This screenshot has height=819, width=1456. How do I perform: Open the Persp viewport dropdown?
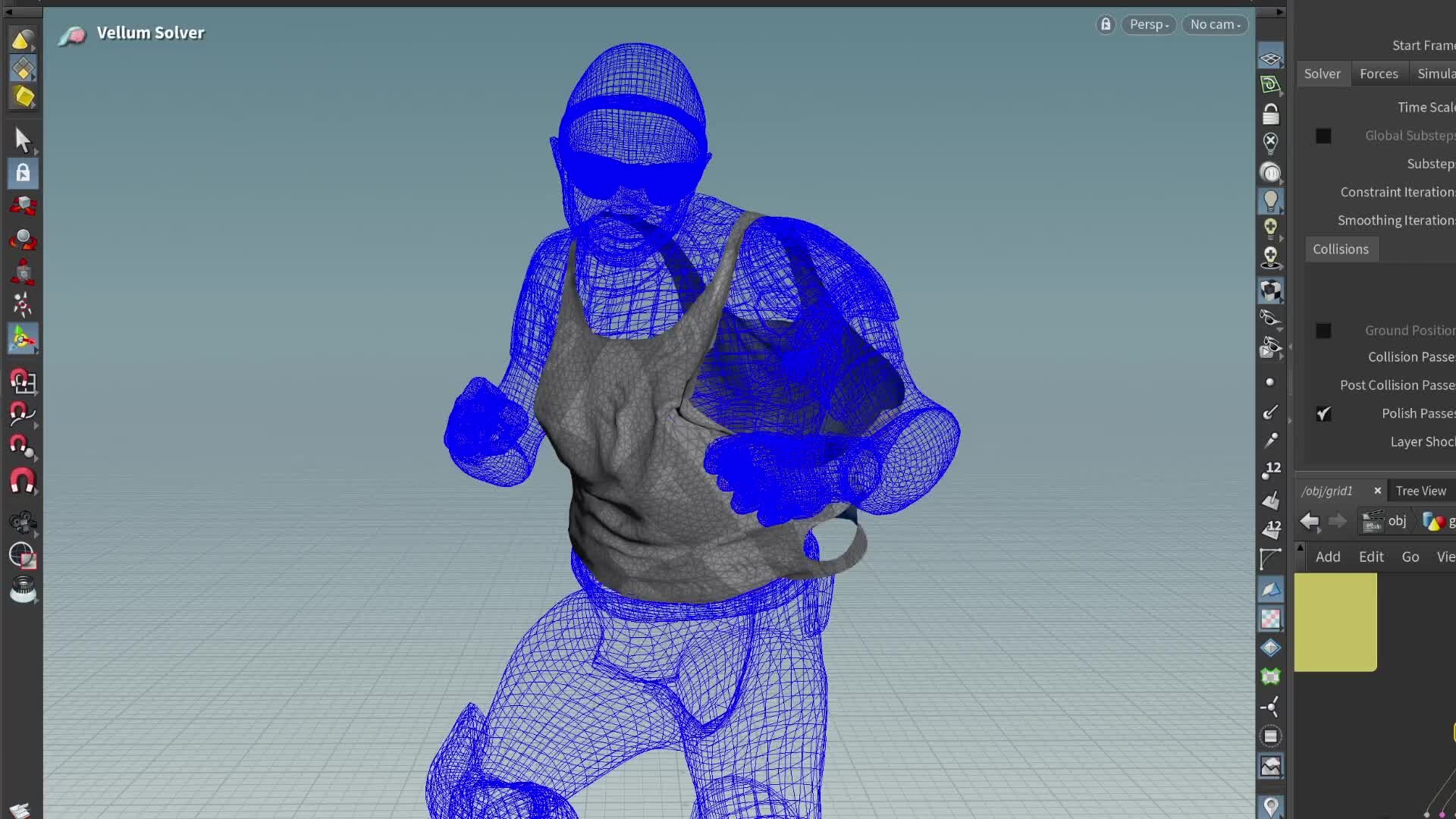[1148, 24]
